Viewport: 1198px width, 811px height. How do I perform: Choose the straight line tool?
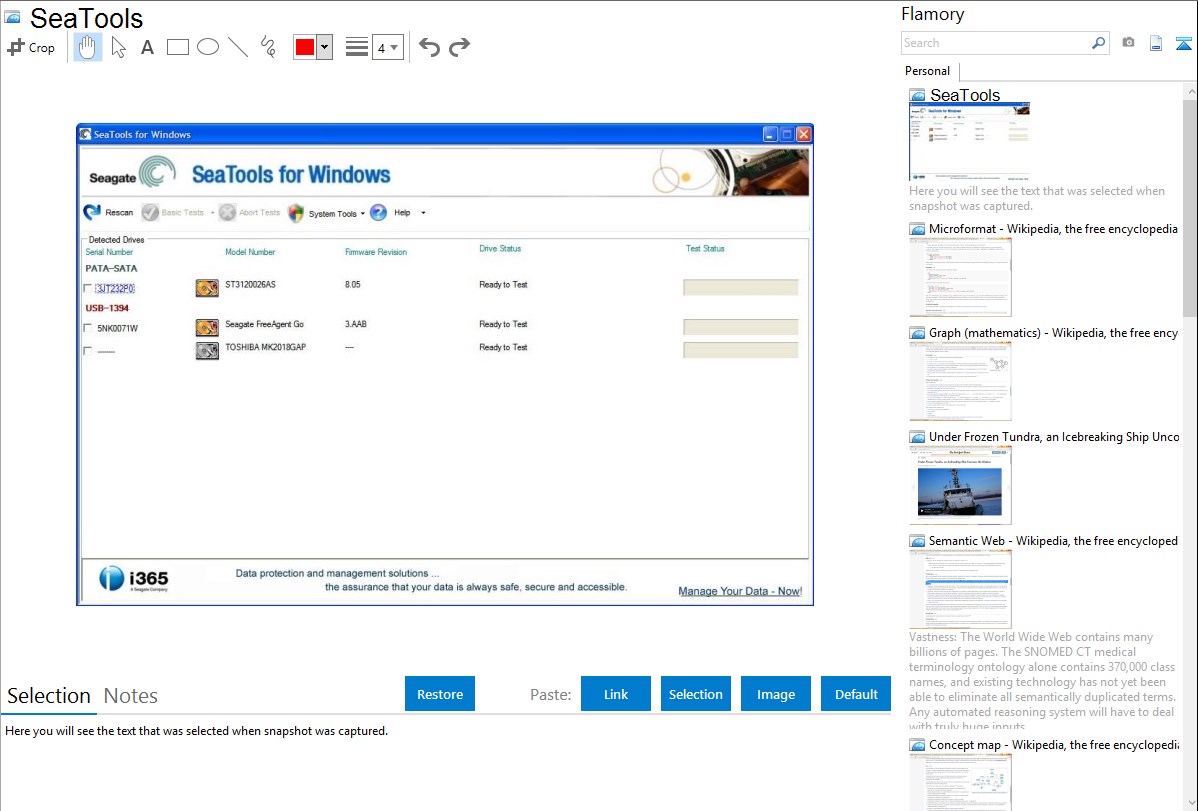tap(238, 47)
